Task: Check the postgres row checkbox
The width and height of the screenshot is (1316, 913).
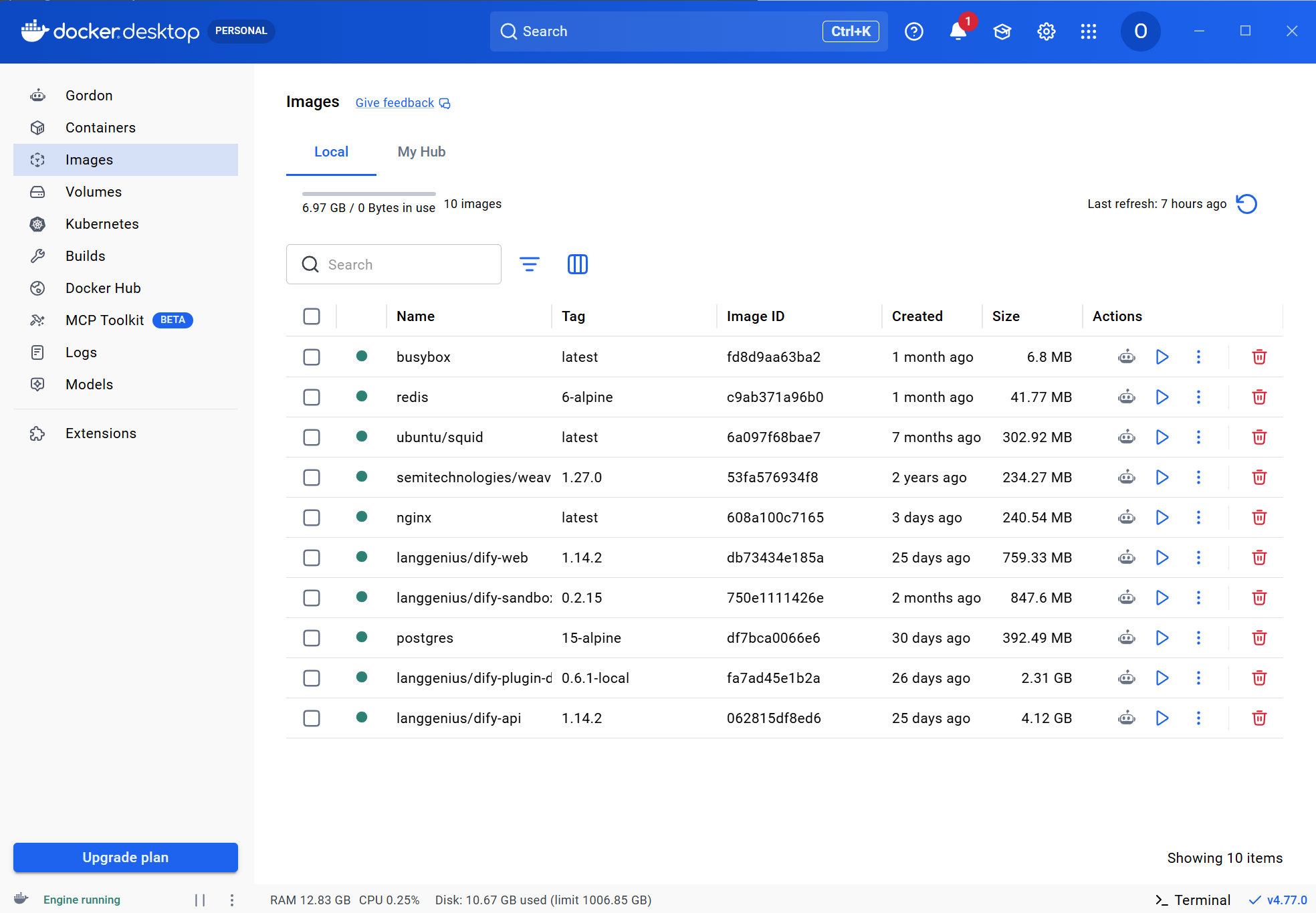Action: [x=312, y=637]
